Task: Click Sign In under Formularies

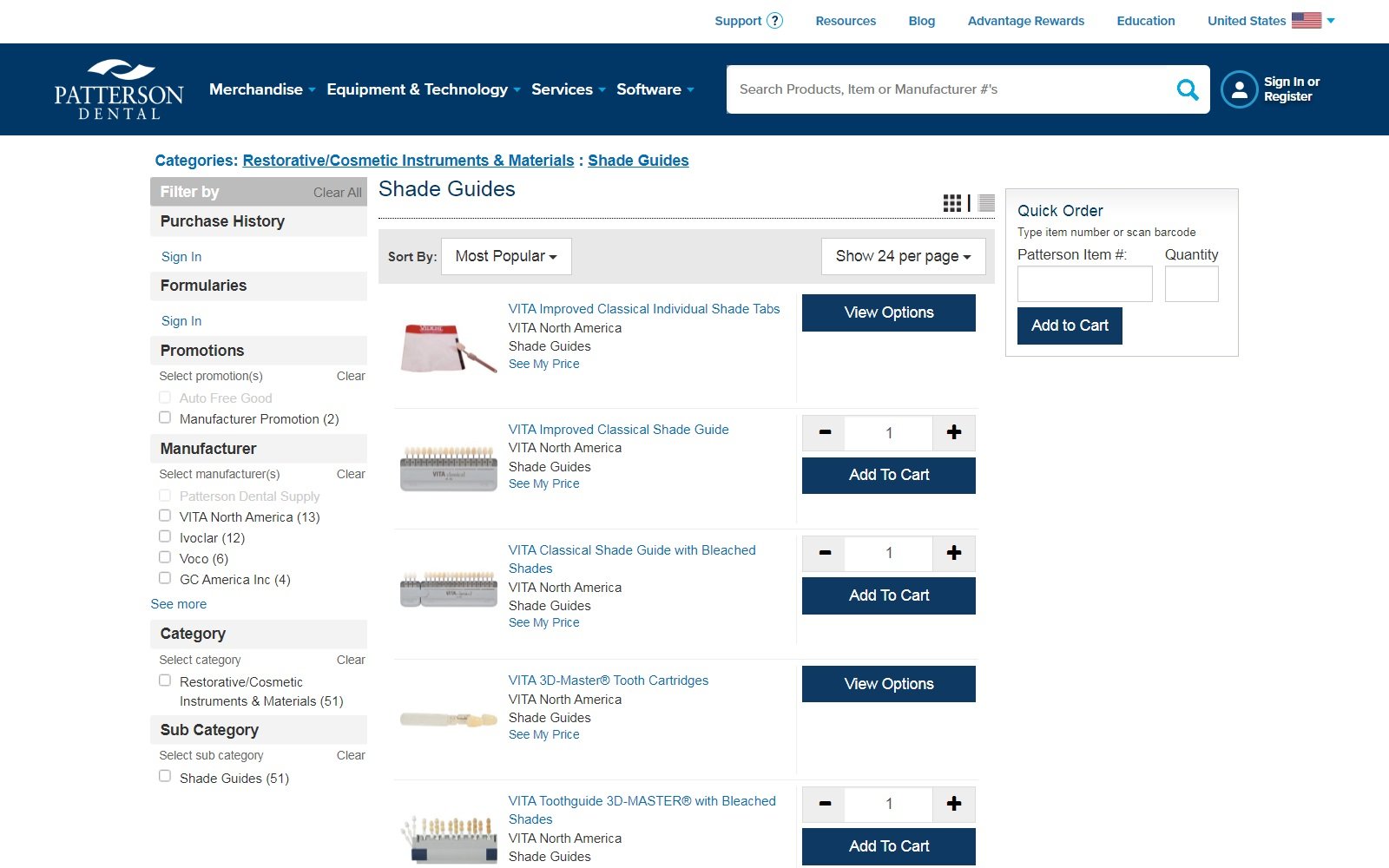Action: [x=181, y=321]
